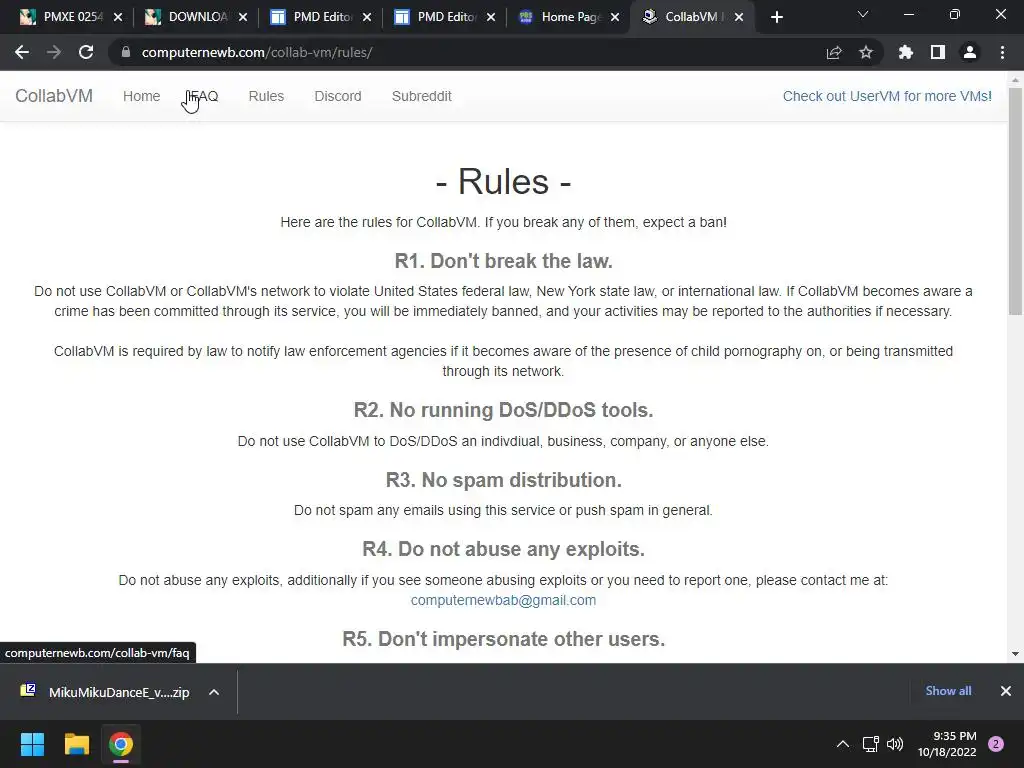The height and width of the screenshot is (768, 1024).
Task: Open the clock and date 9:35 PM
Action: (x=947, y=744)
